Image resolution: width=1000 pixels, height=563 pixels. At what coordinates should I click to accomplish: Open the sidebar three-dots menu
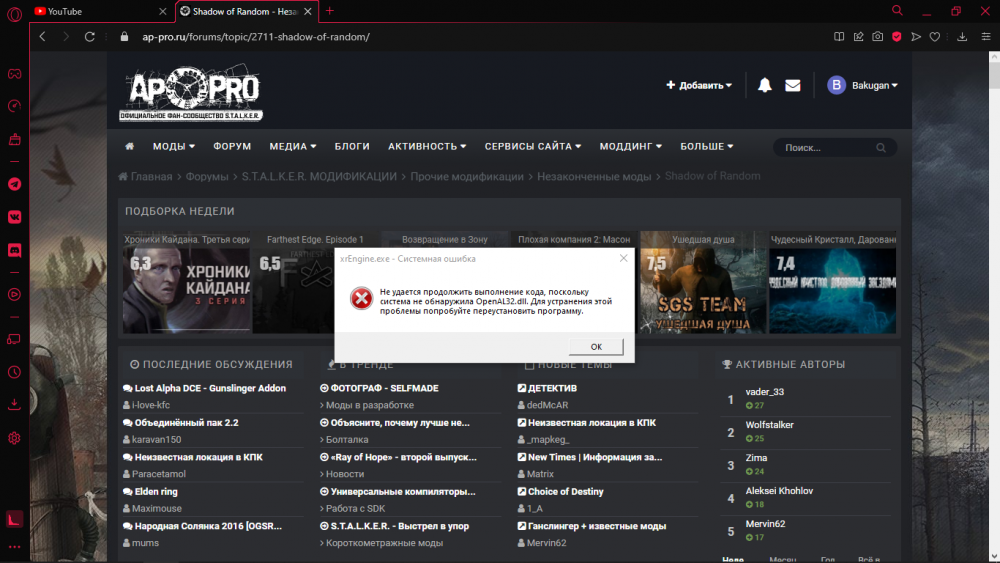pyautogui.click(x=14, y=546)
